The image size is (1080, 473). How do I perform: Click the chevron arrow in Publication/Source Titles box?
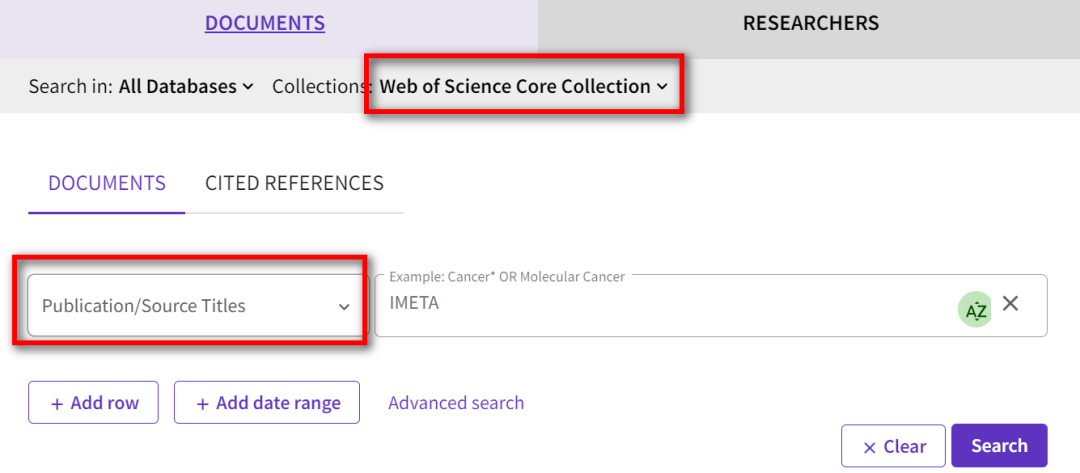[344, 307]
